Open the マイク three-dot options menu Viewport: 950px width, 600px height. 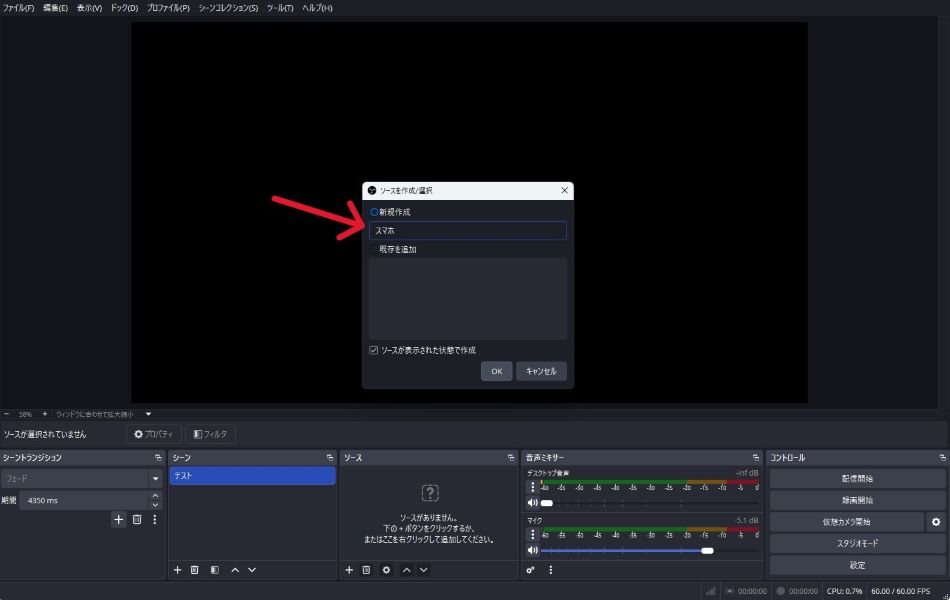coord(532,534)
